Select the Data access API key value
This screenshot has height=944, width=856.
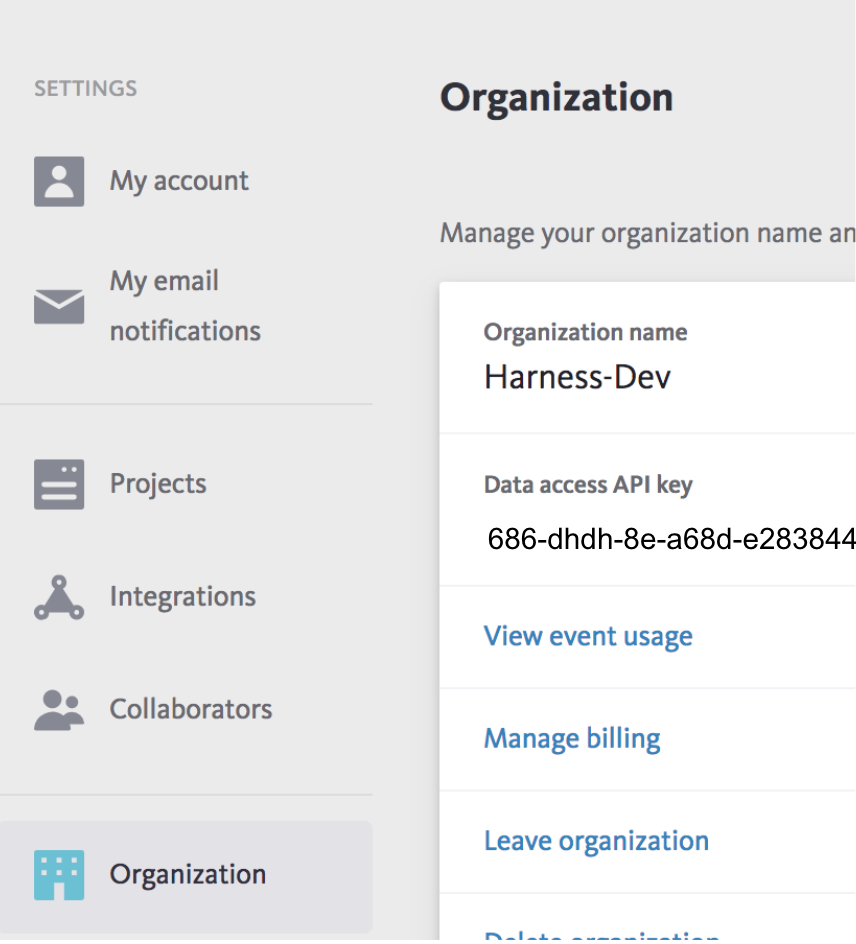click(x=671, y=539)
